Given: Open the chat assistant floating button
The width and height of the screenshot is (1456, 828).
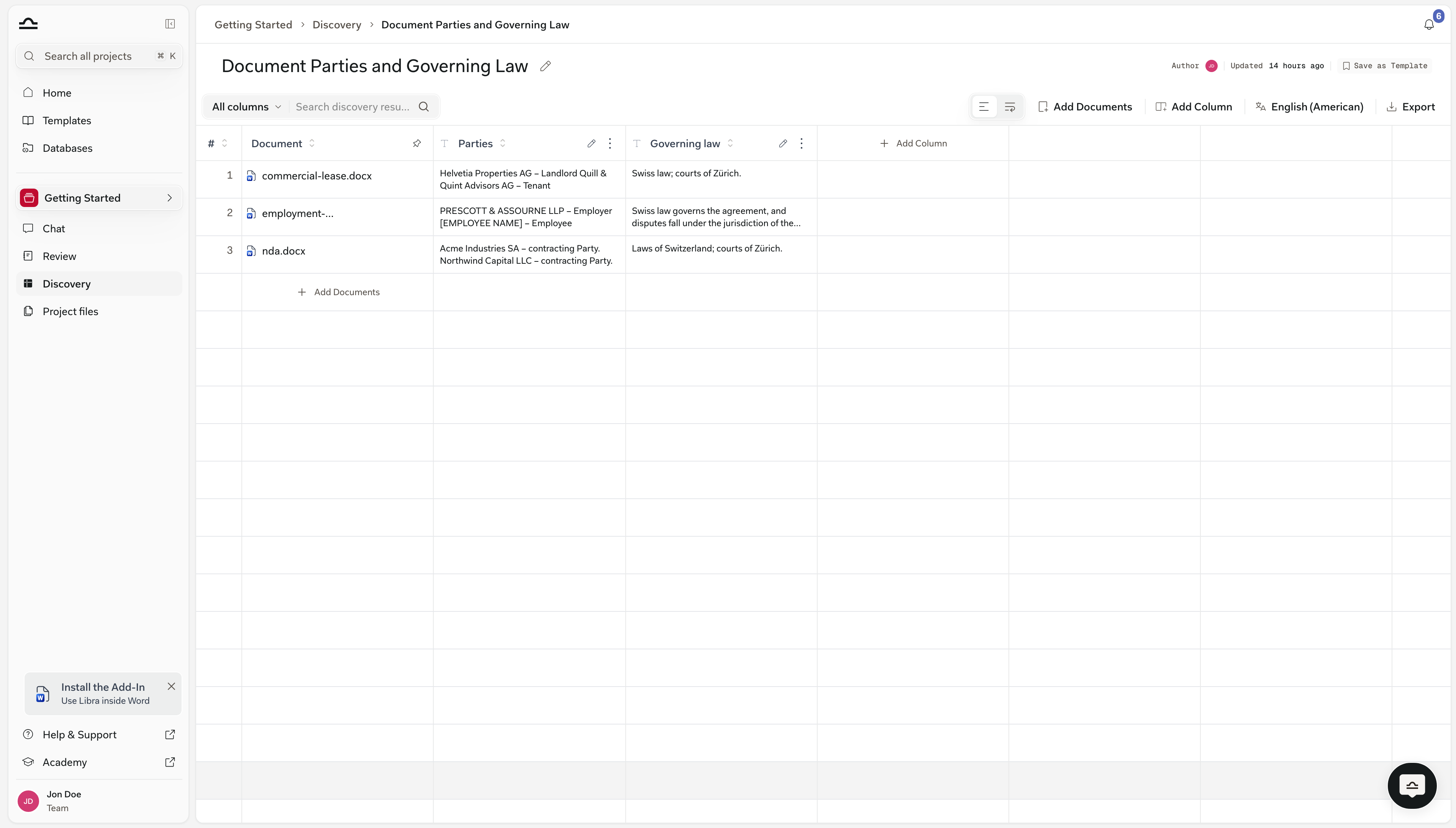Looking at the screenshot, I should [1412, 785].
